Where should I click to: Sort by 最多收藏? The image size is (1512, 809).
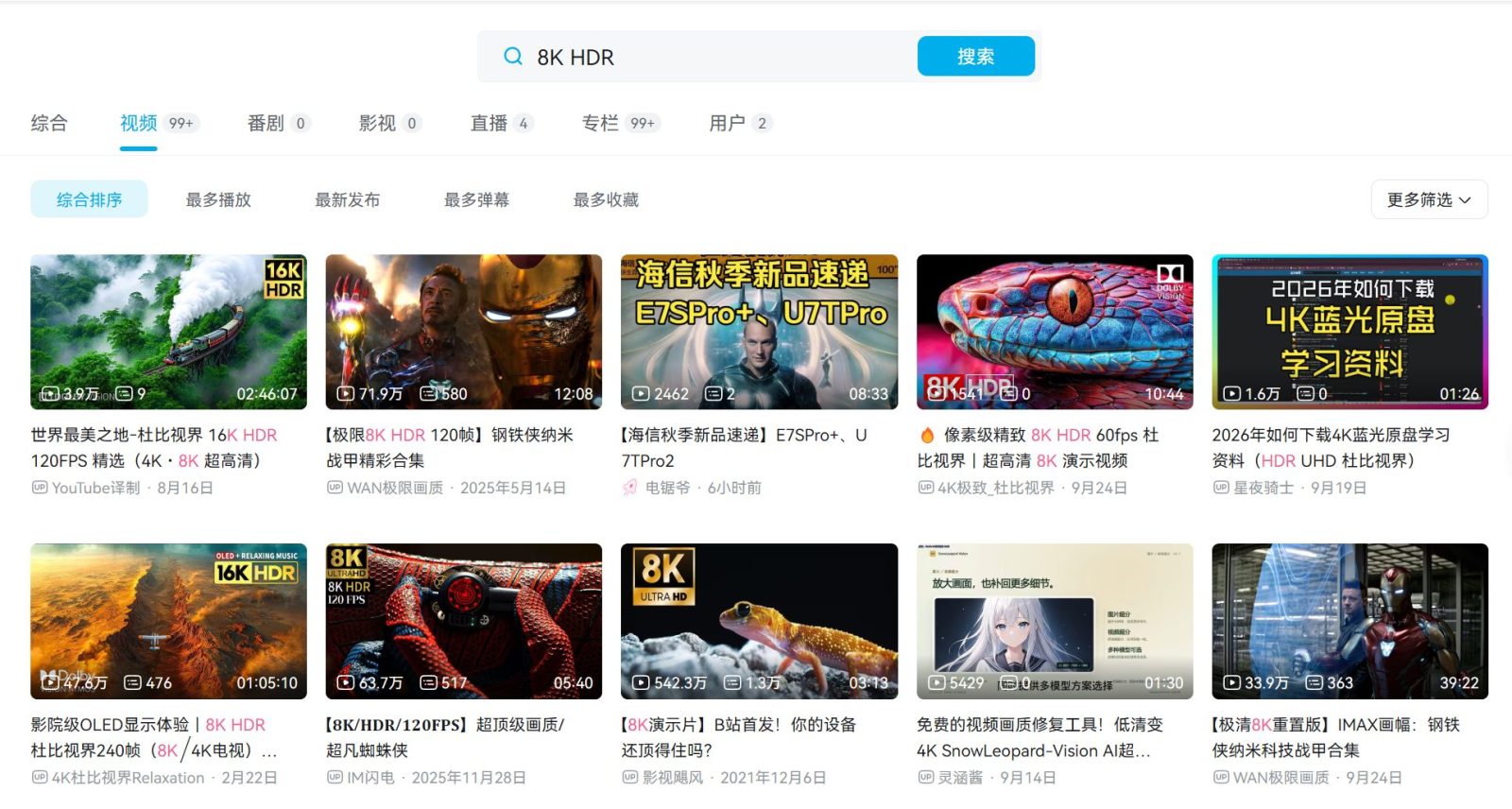click(607, 199)
